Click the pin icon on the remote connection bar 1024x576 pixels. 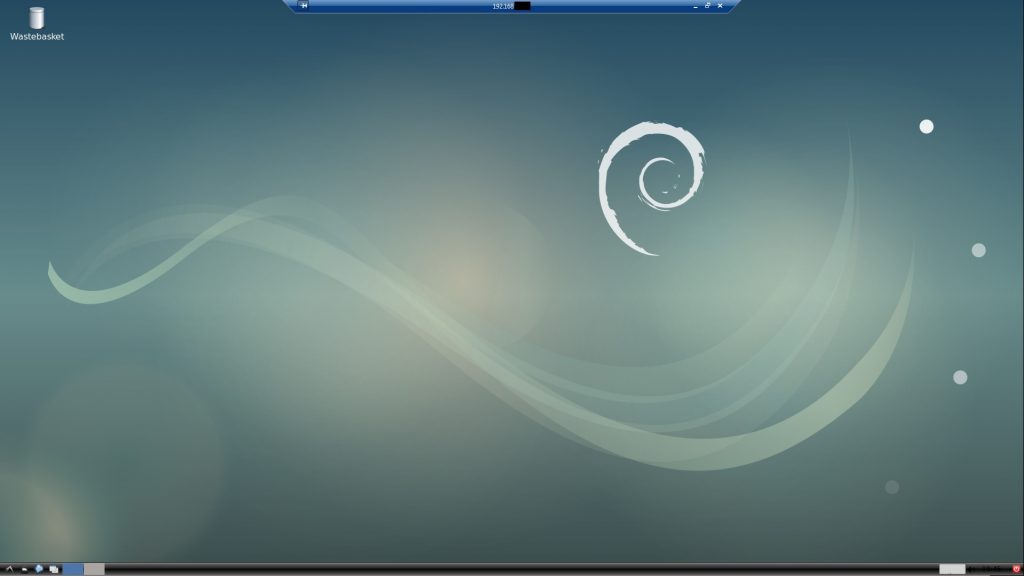point(303,5)
